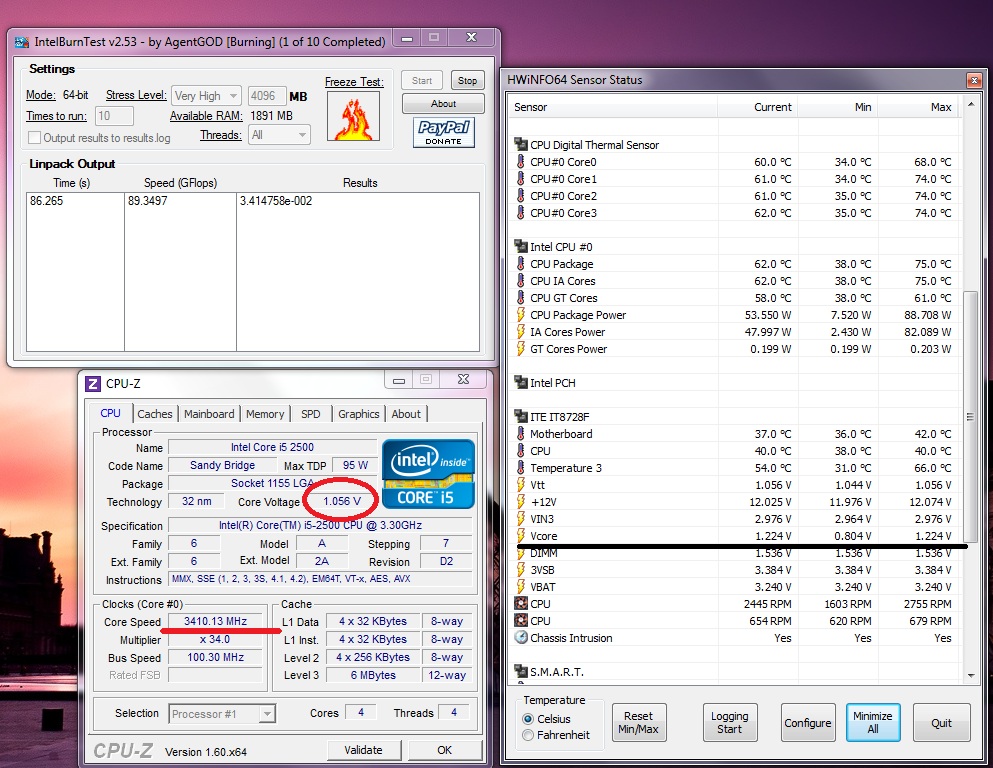Click the lightning icon beside GT Cores Power
This screenshot has height=768, width=993.
point(521,349)
